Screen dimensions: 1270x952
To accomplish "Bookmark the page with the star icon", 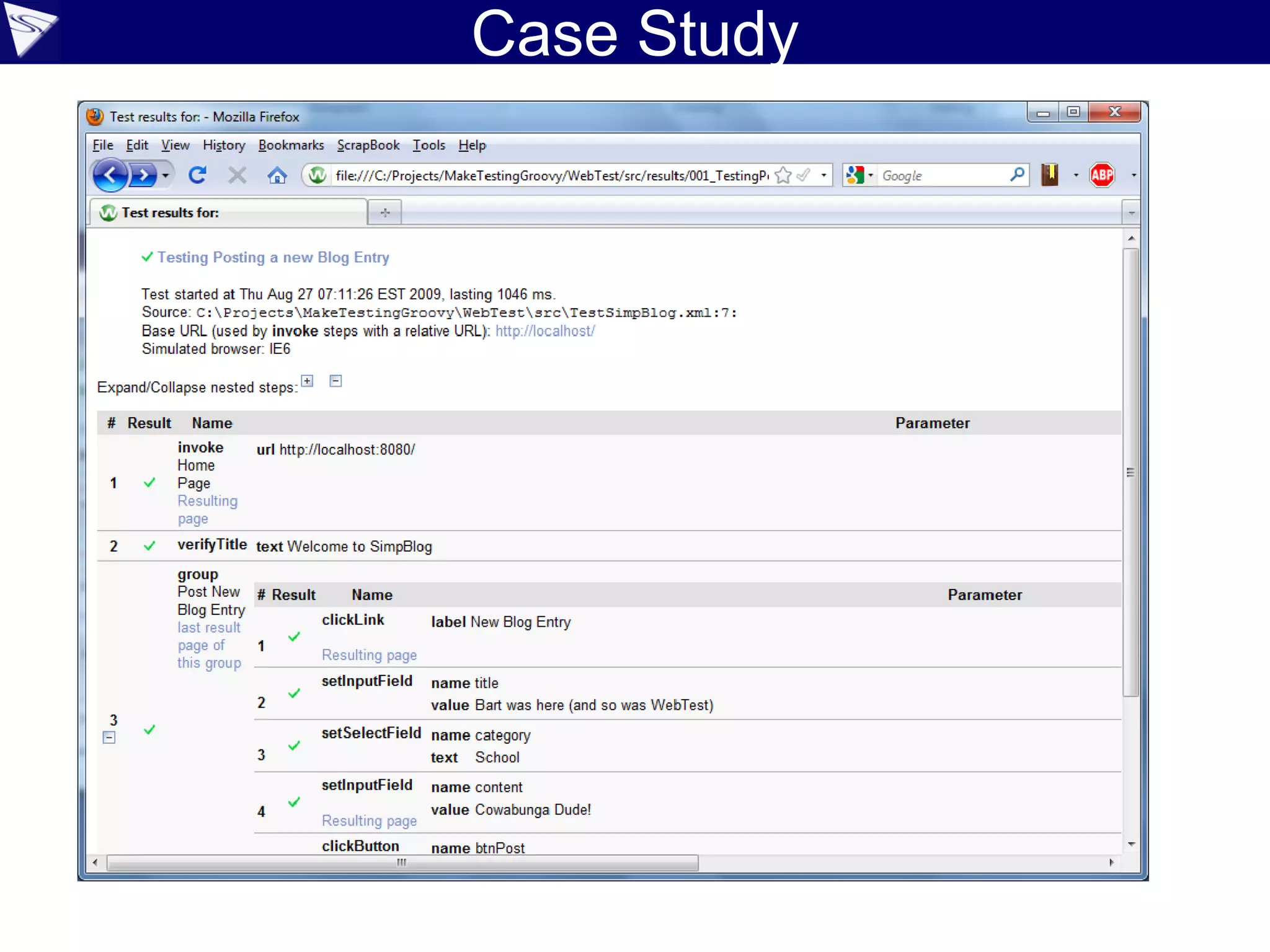I will click(x=783, y=176).
